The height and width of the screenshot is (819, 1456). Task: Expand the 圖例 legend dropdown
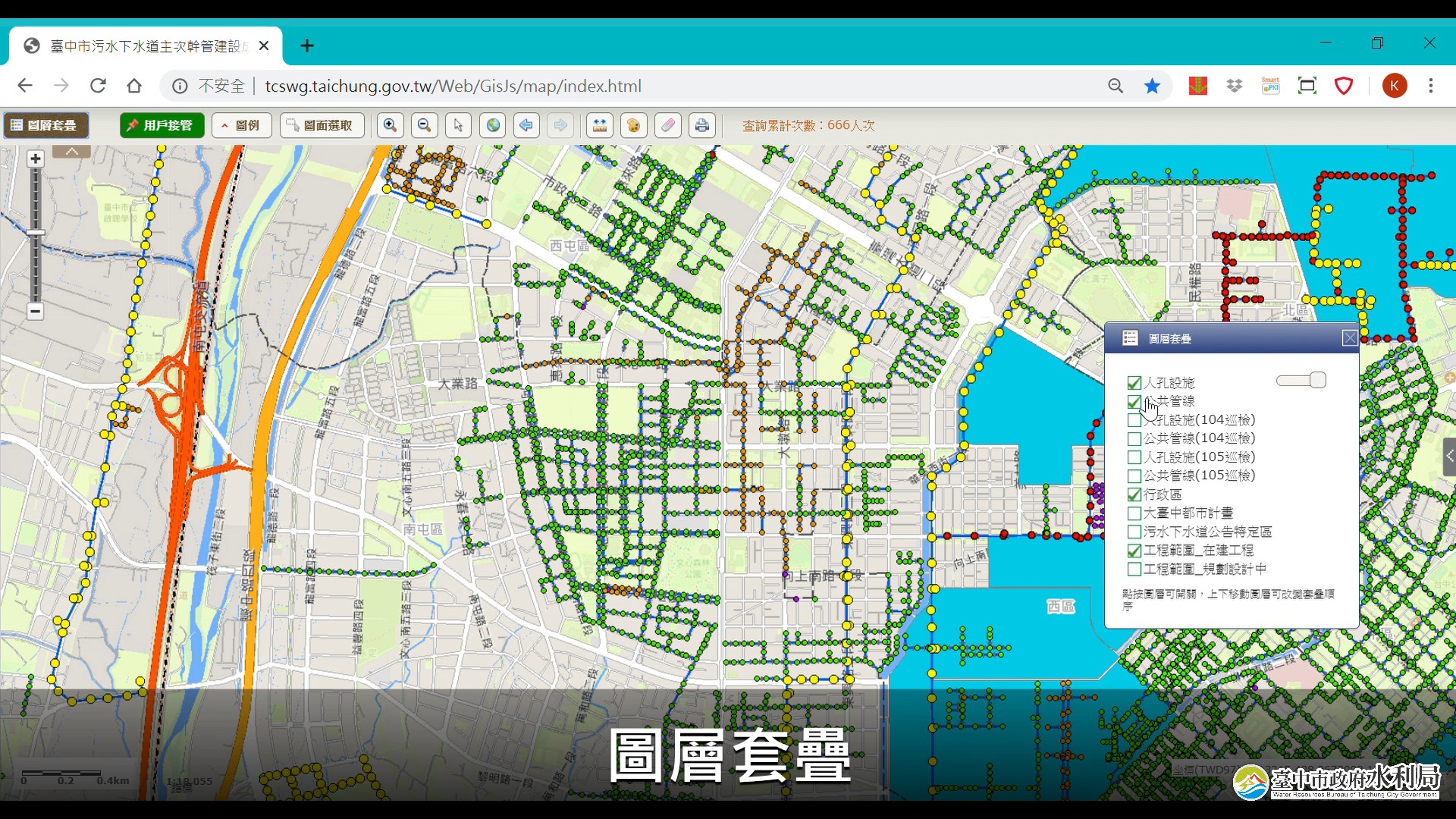tap(241, 125)
